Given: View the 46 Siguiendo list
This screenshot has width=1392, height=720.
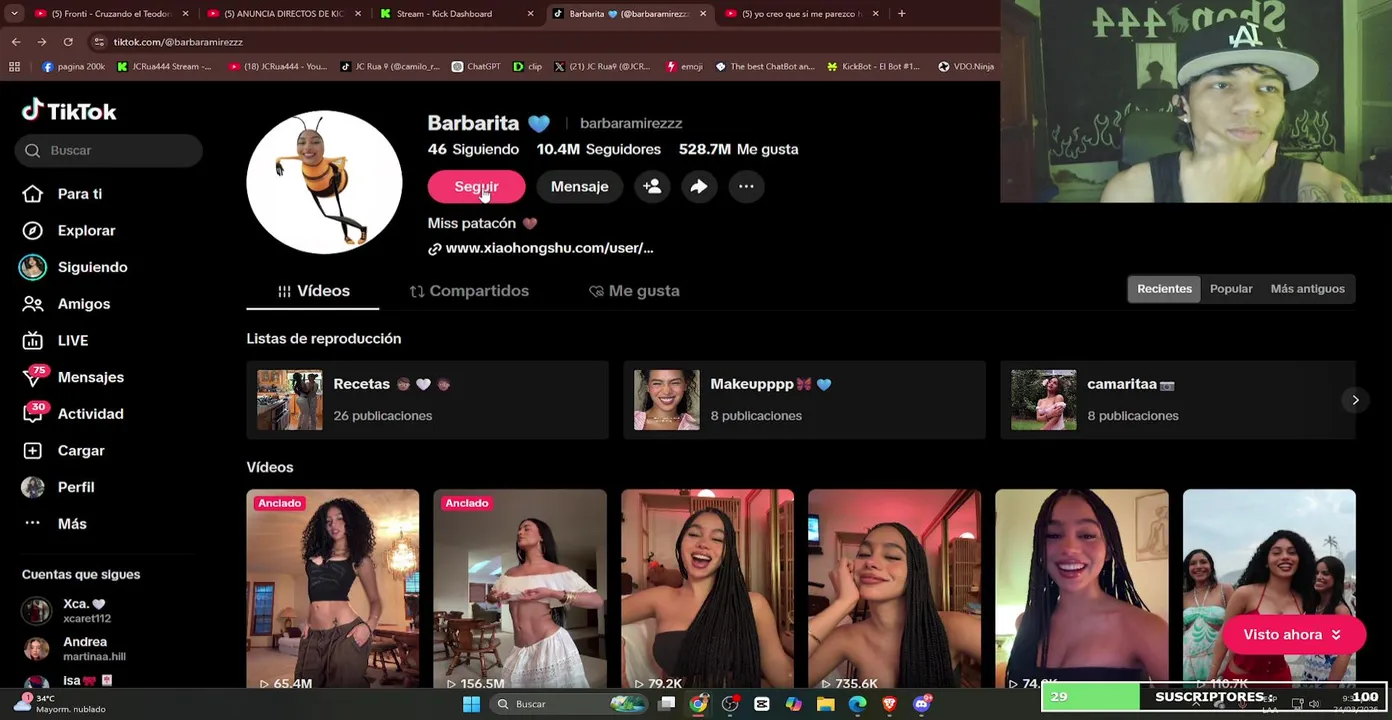Looking at the screenshot, I should [x=473, y=149].
